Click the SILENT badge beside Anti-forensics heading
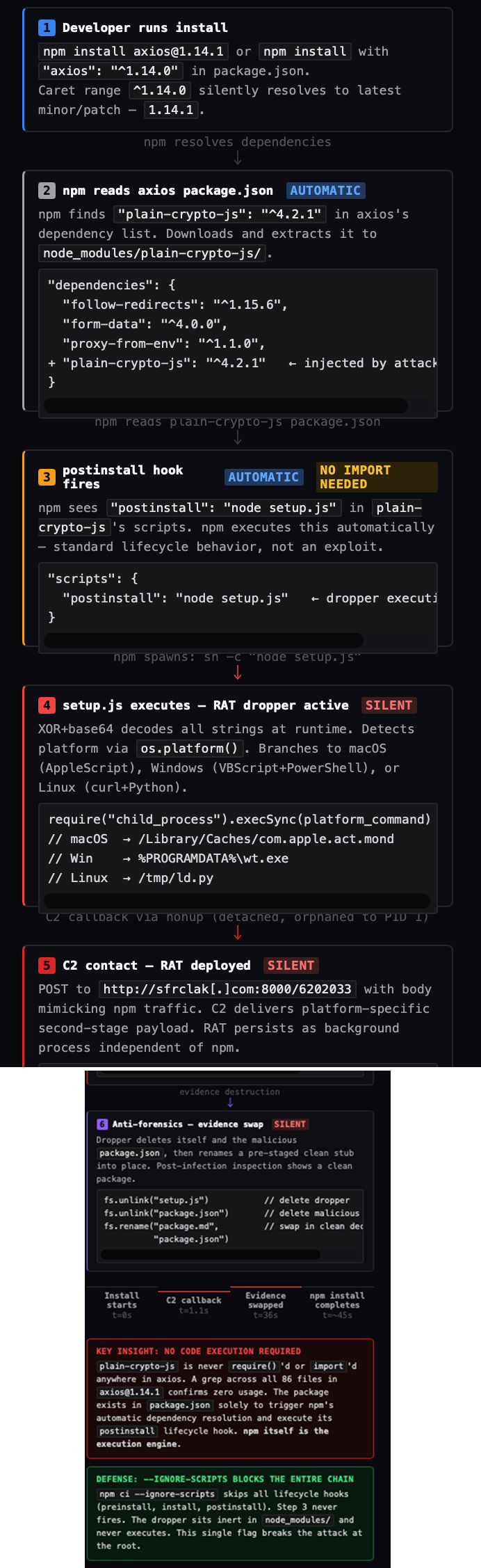 (x=290, y=1124)
